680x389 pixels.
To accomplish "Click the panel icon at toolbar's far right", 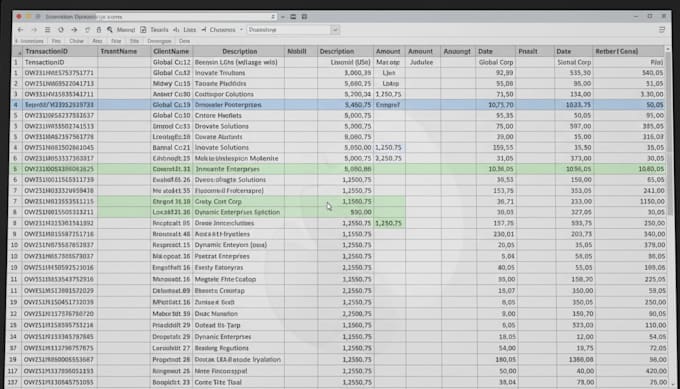I will click(x=662, y=29).
